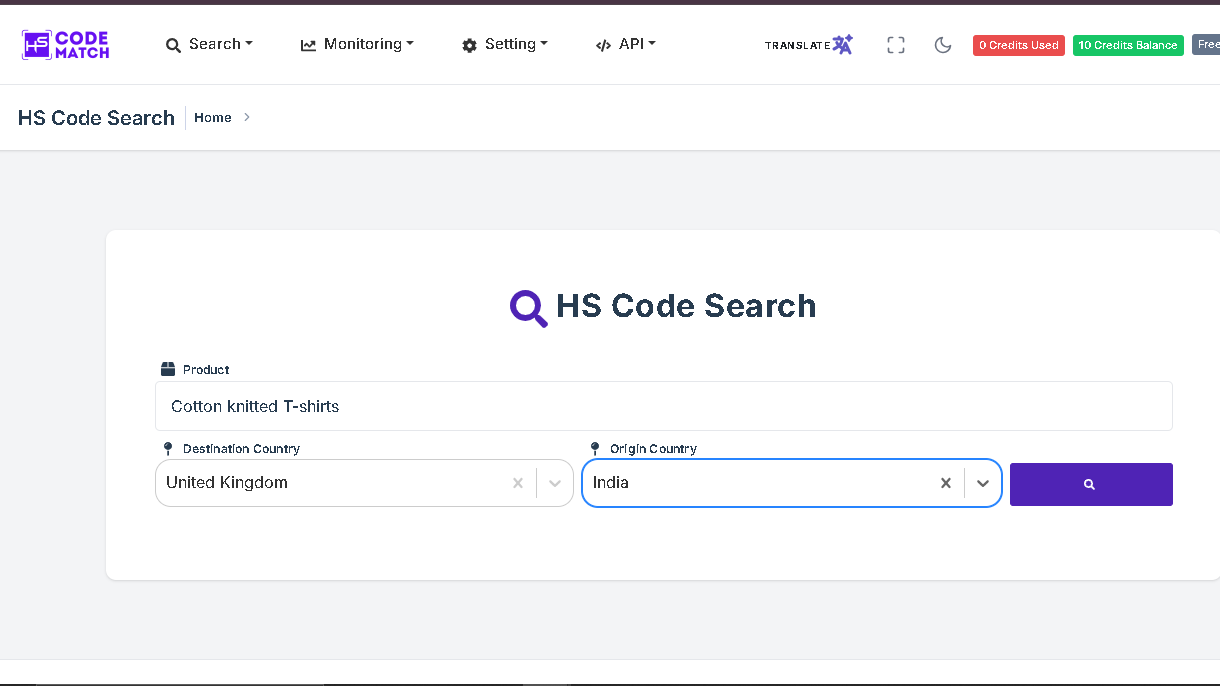Click the box icon next to Product

tap(168, 369)
